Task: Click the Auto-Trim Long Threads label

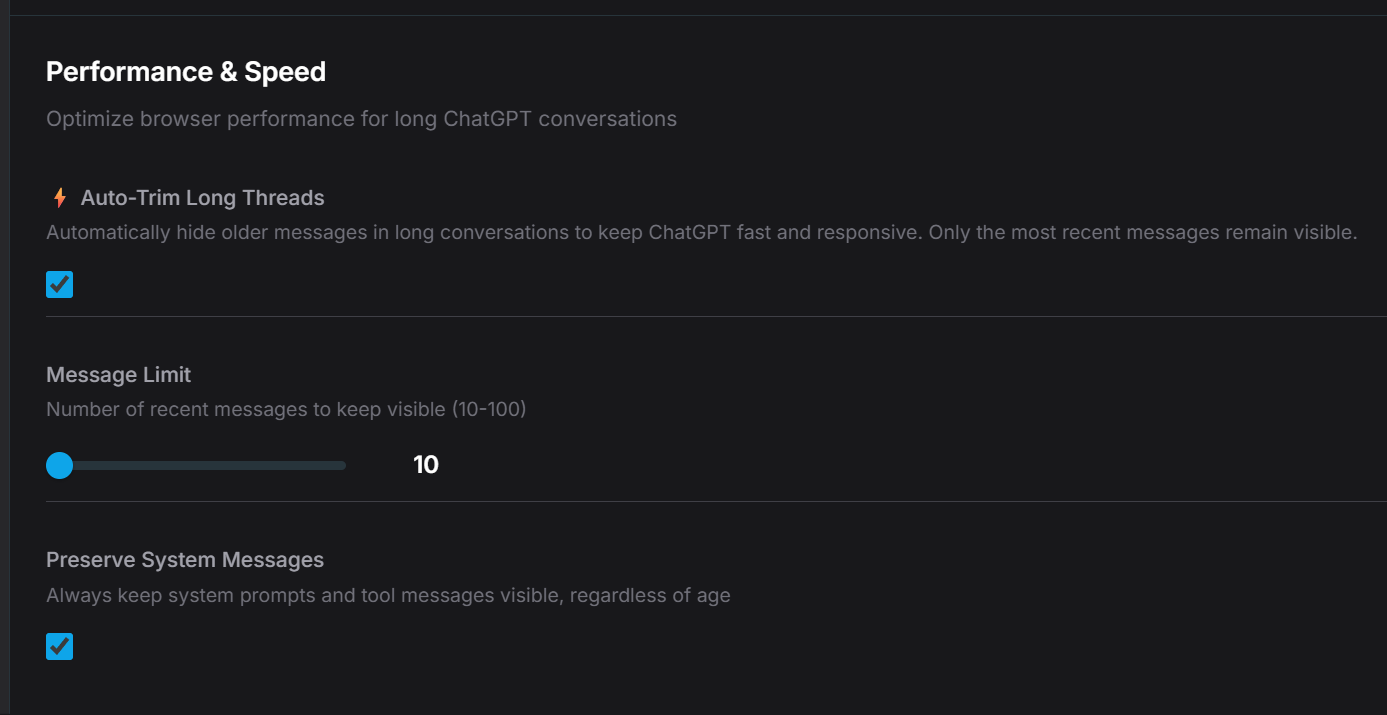Action: [202, 197]
